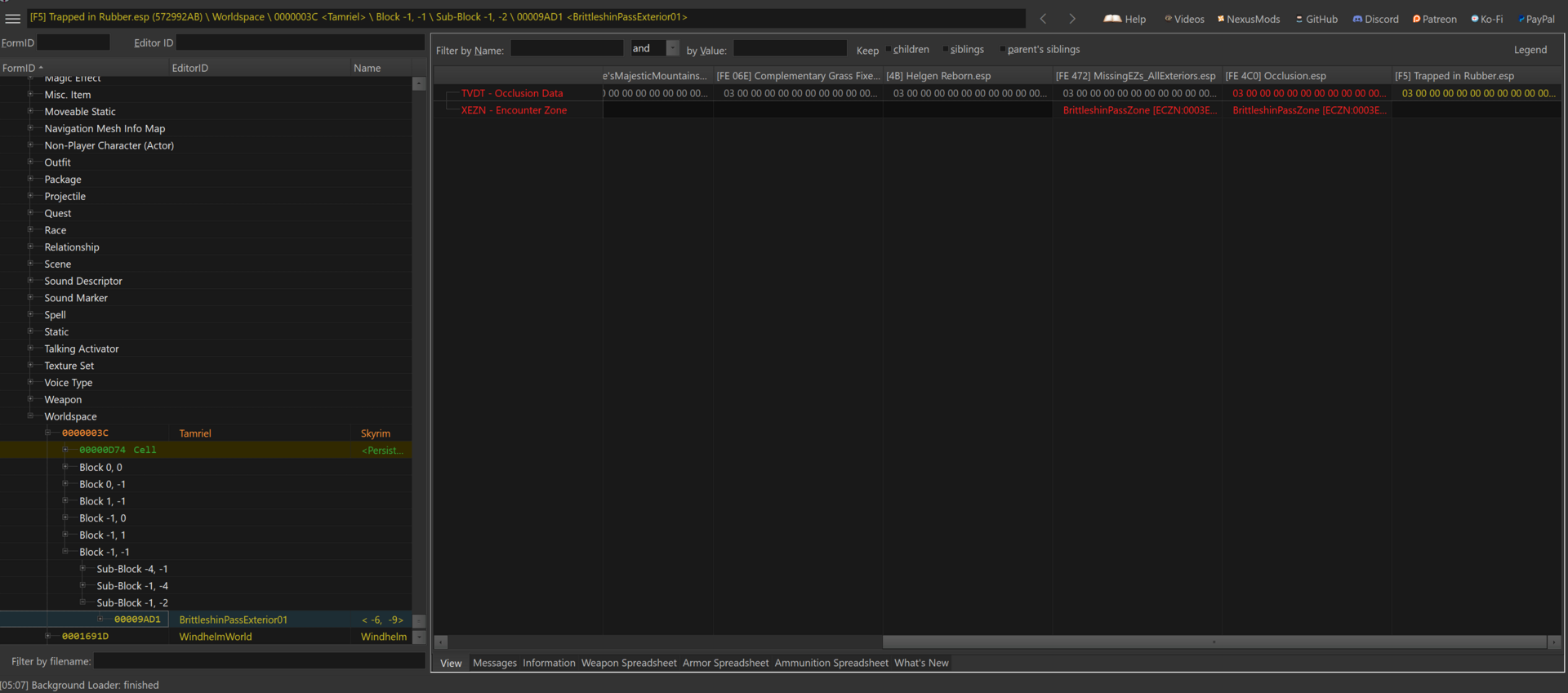Expand the Block 0, 0 node
Image resolution: width=1568 pixels, height=693 pixels.
point(65,467)
